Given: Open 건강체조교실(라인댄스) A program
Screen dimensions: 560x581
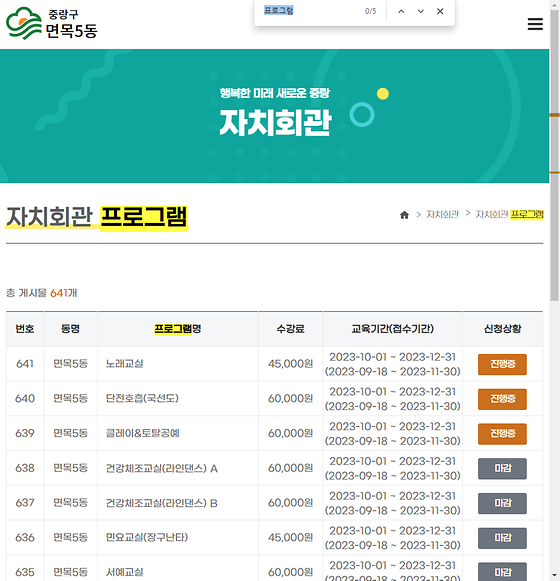Looking at the screenshot, I should (162, 468).
